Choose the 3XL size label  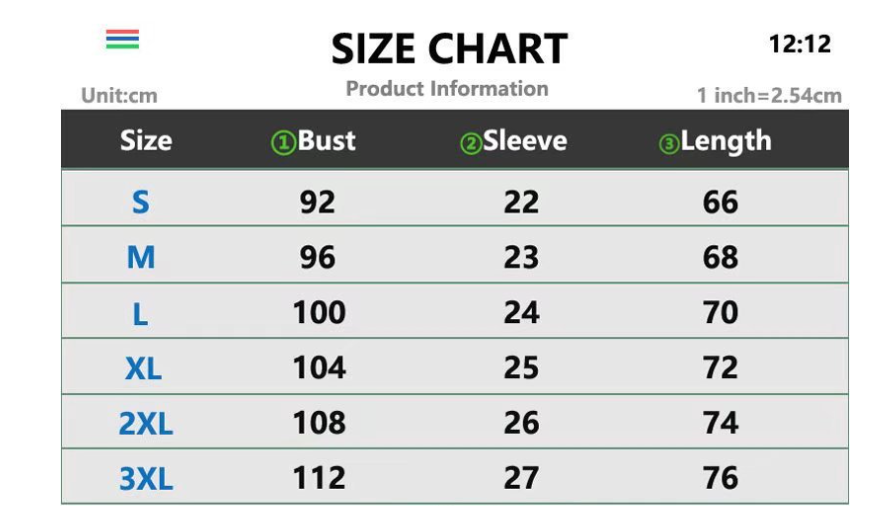click(x=145, y=479)
